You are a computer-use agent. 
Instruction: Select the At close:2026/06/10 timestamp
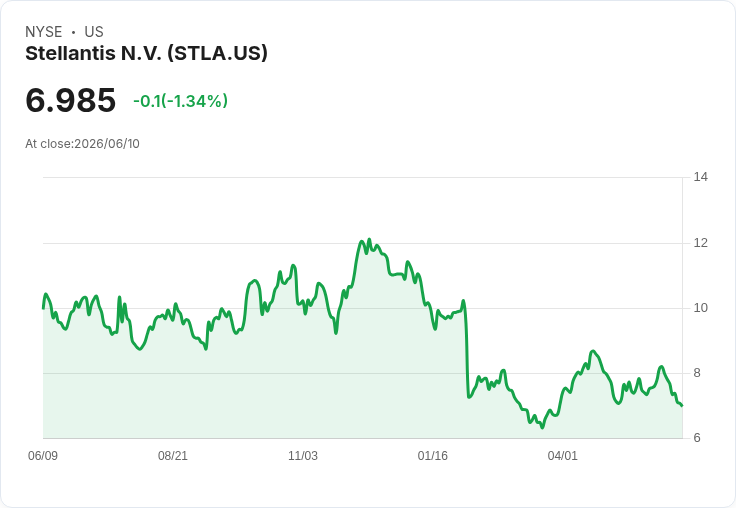(83, 144)
